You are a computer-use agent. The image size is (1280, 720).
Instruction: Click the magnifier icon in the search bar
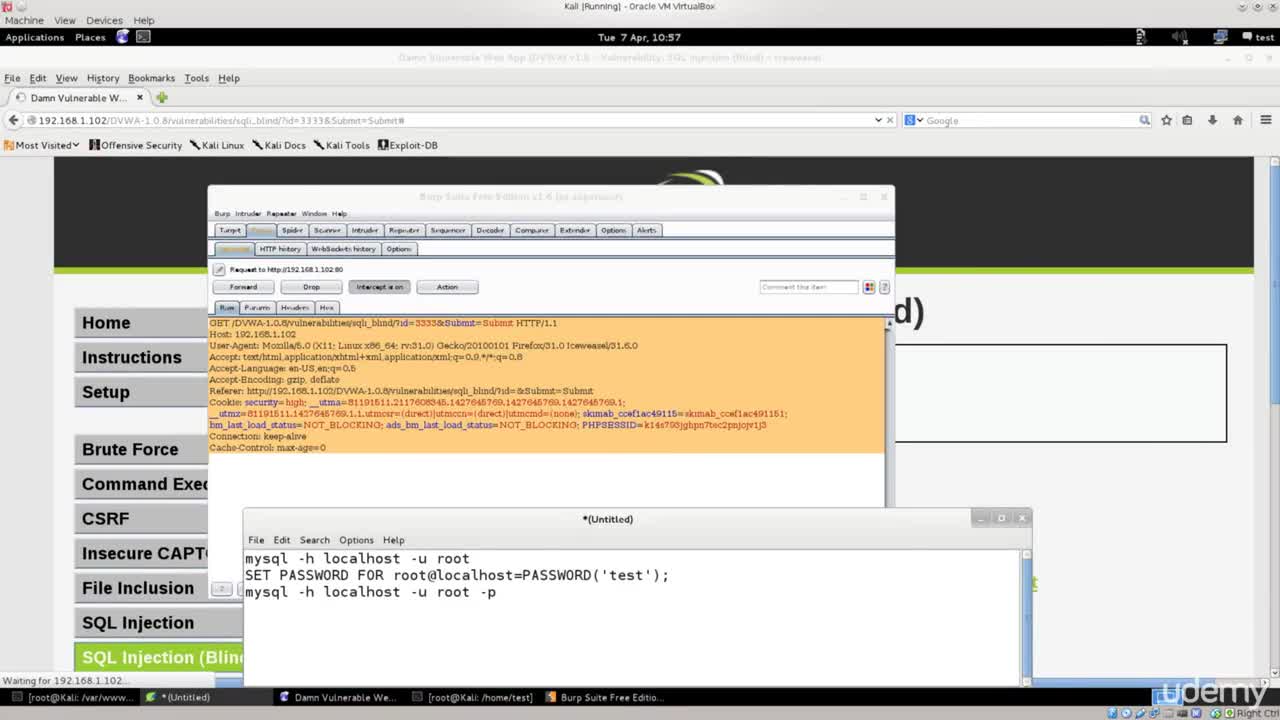point(1144,120)
